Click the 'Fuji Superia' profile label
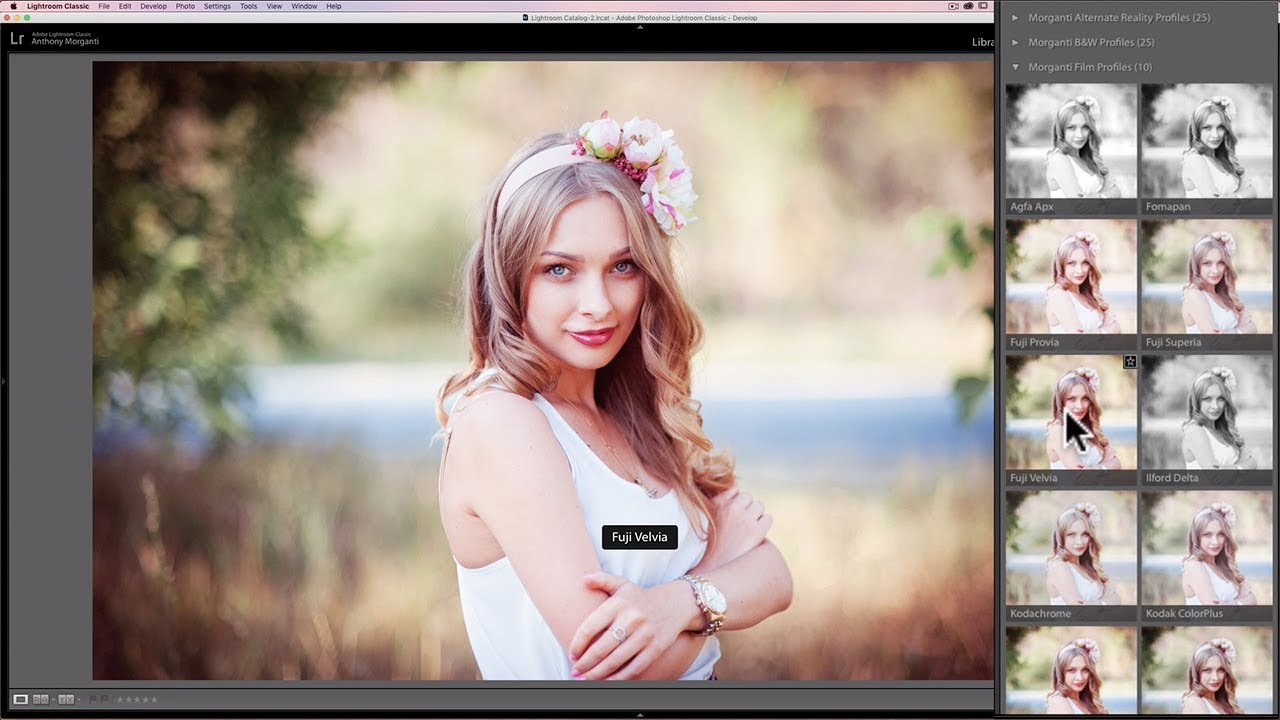The image size is (1280, 720). (x=1173, y=342)
